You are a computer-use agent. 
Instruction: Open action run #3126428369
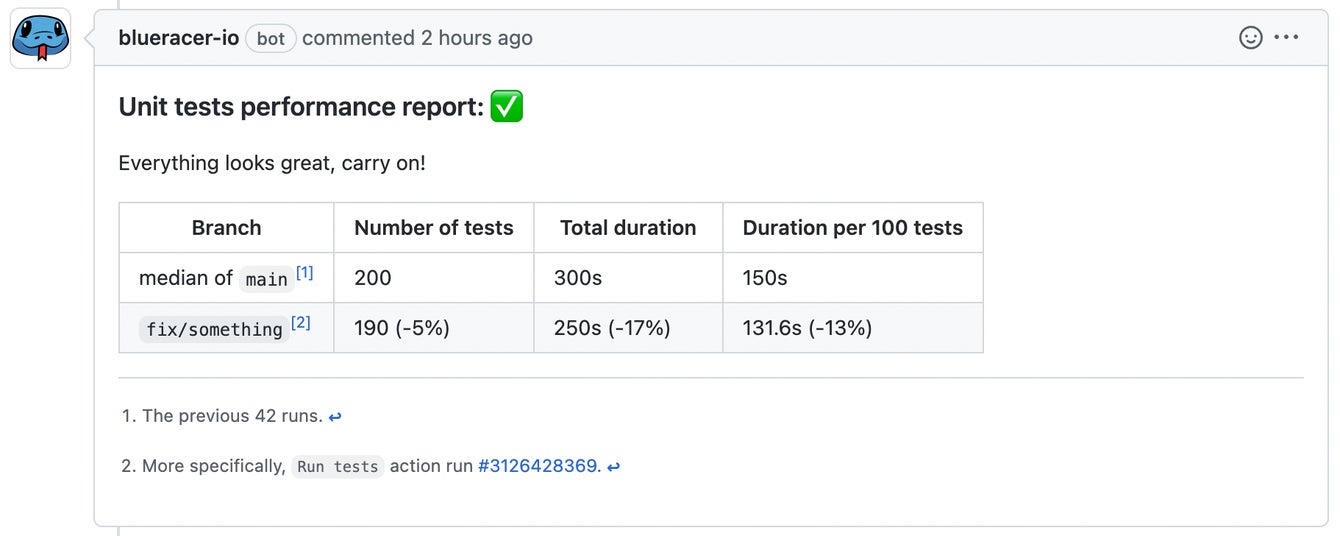tap(537, 466)
